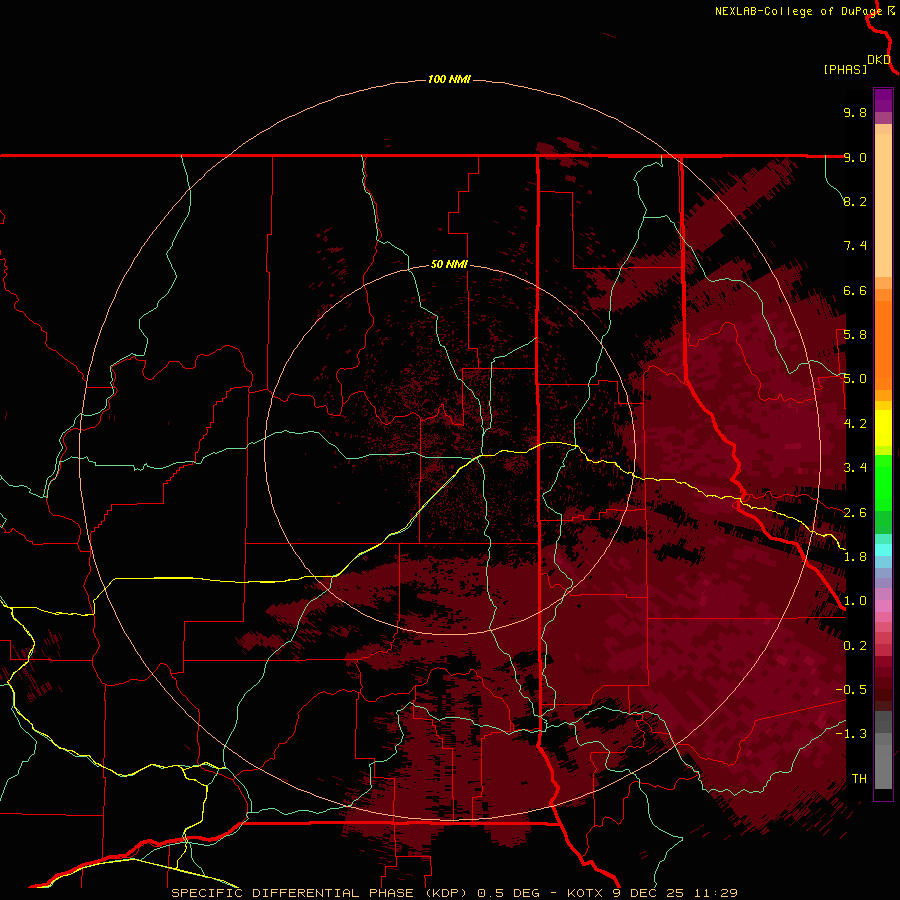Select the -1.3 scale value

(x=851, y=734)
